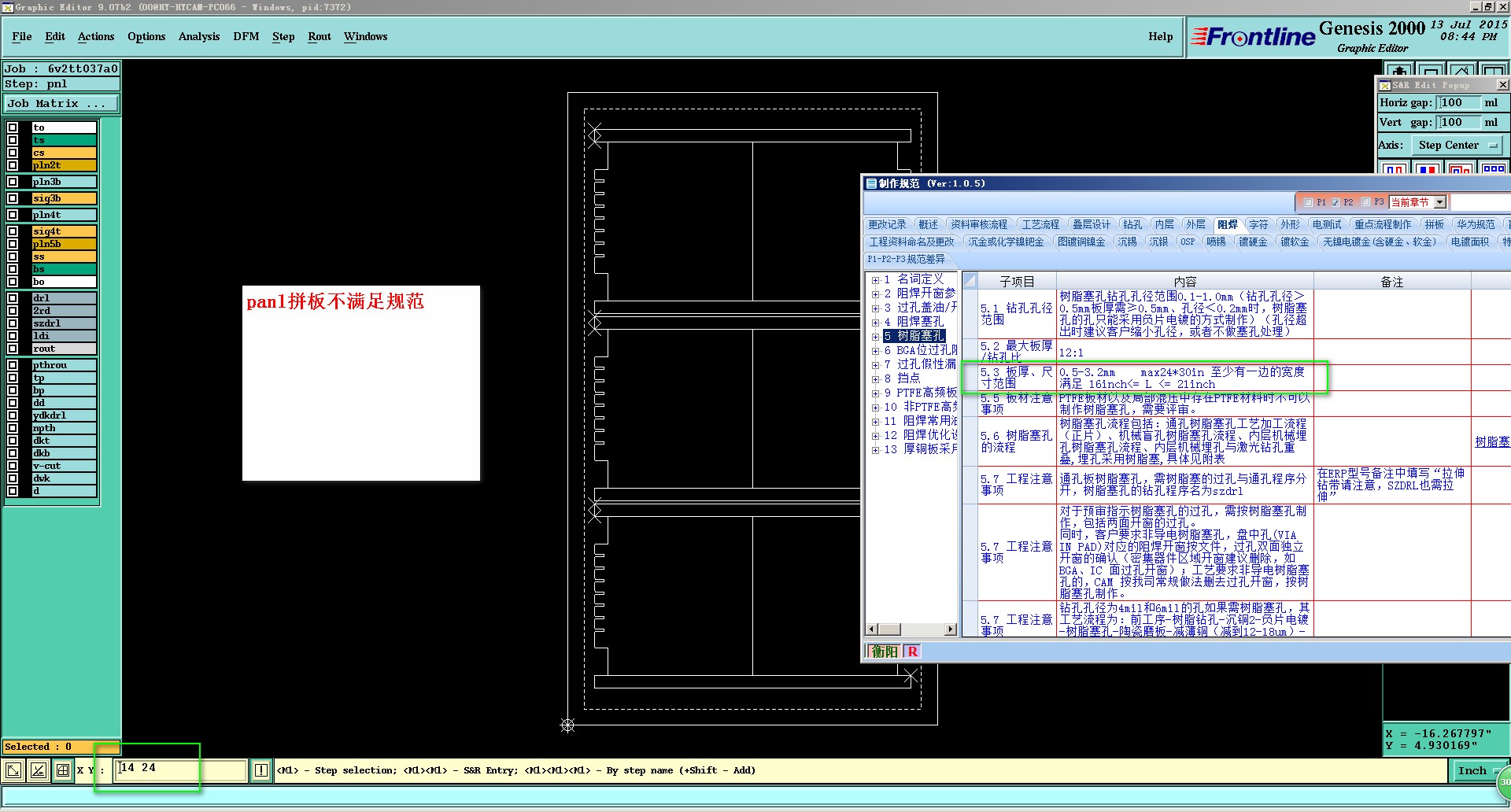Switch to the 叠层设计 tab
Viewport: 1511px width, 812px height.
[x=1092, y=224]
